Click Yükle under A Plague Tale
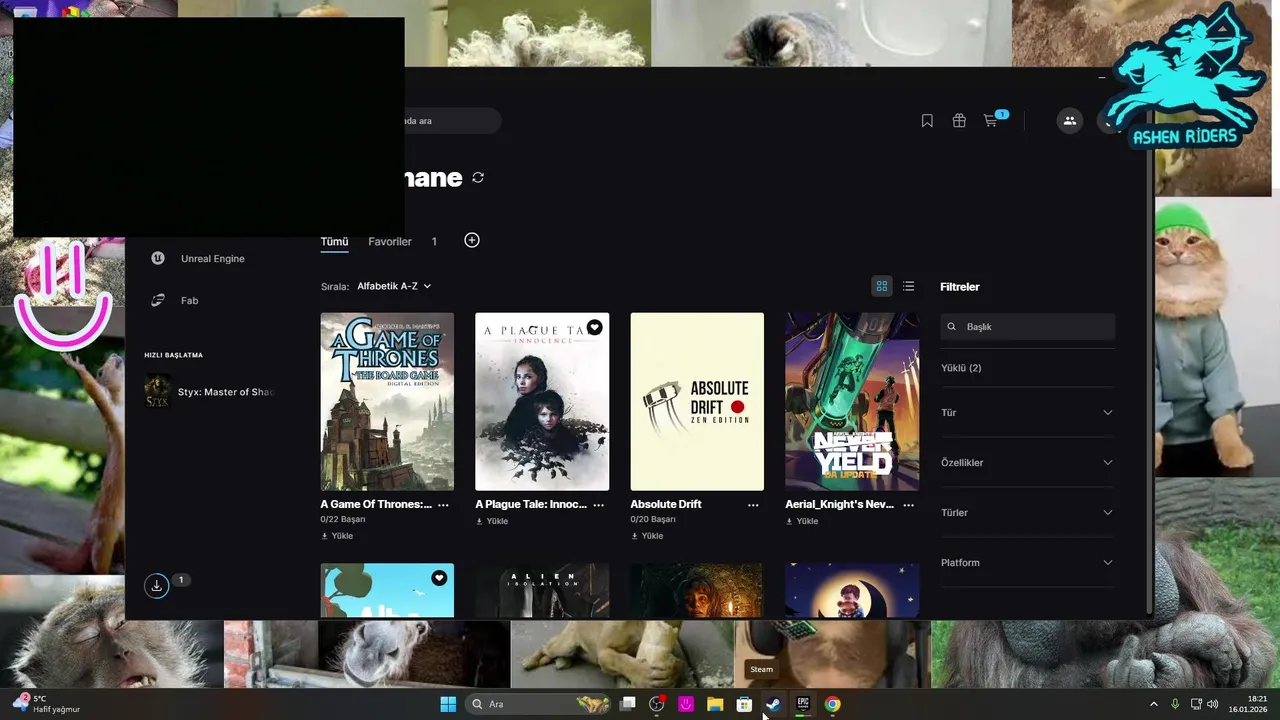 pos(492,521)
